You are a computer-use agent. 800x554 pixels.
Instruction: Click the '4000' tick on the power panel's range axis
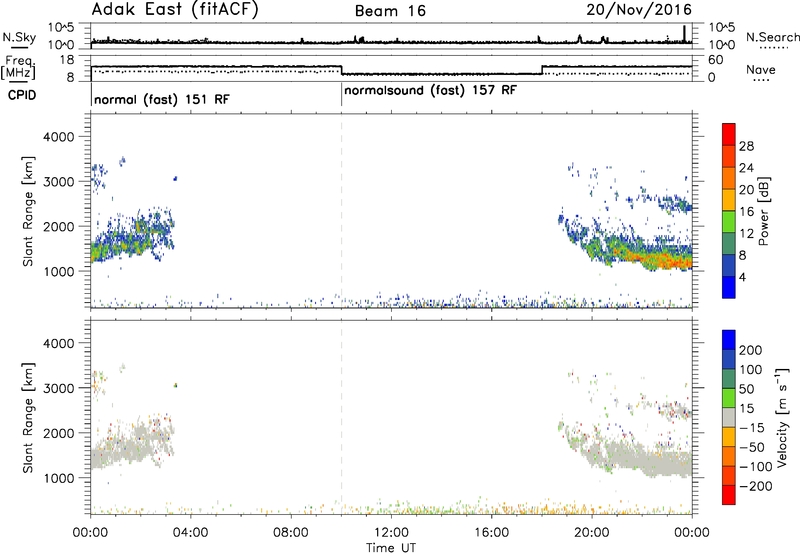point(58,137)
